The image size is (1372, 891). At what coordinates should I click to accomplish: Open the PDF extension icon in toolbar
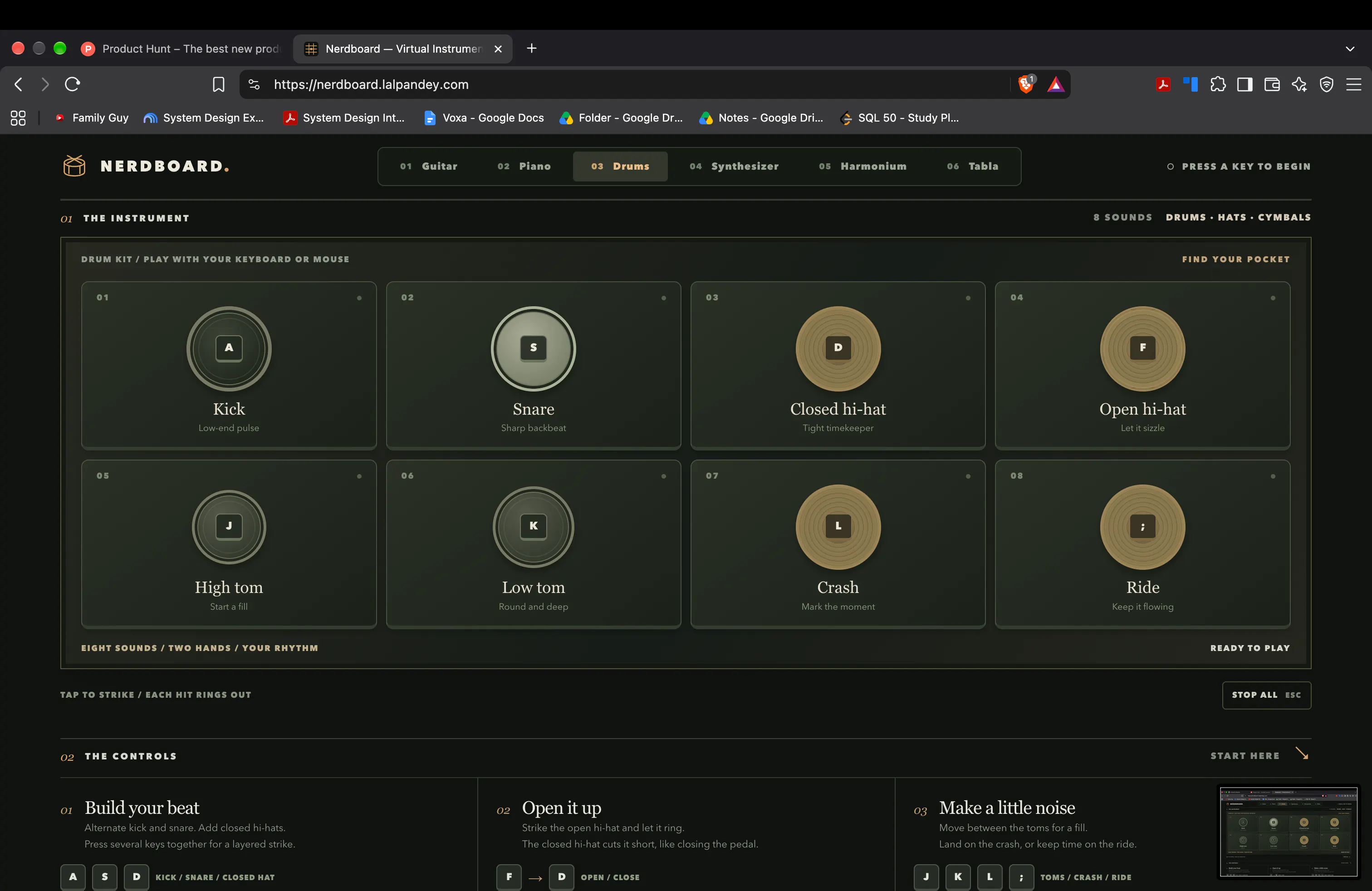(x=1163, y=85)
